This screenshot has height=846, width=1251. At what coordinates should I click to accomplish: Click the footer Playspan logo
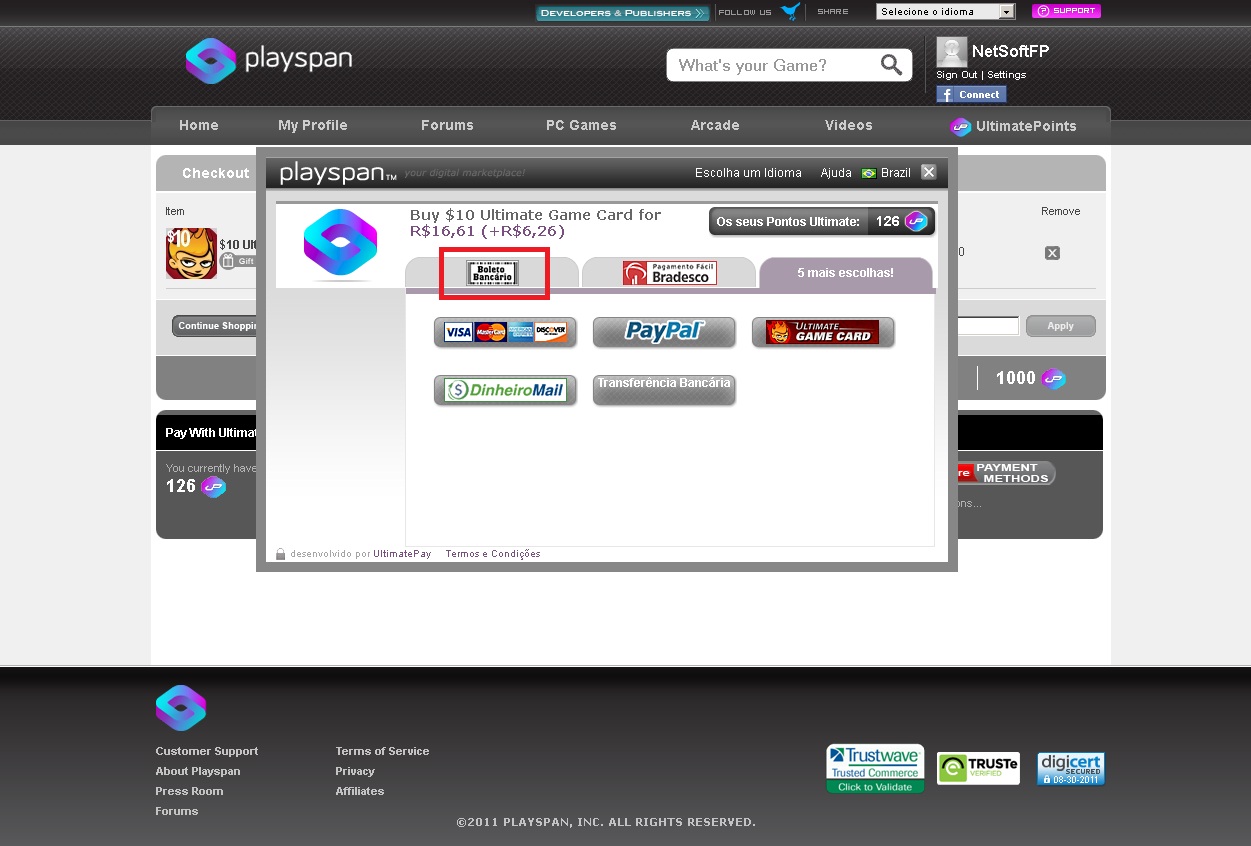pos(181,708)
